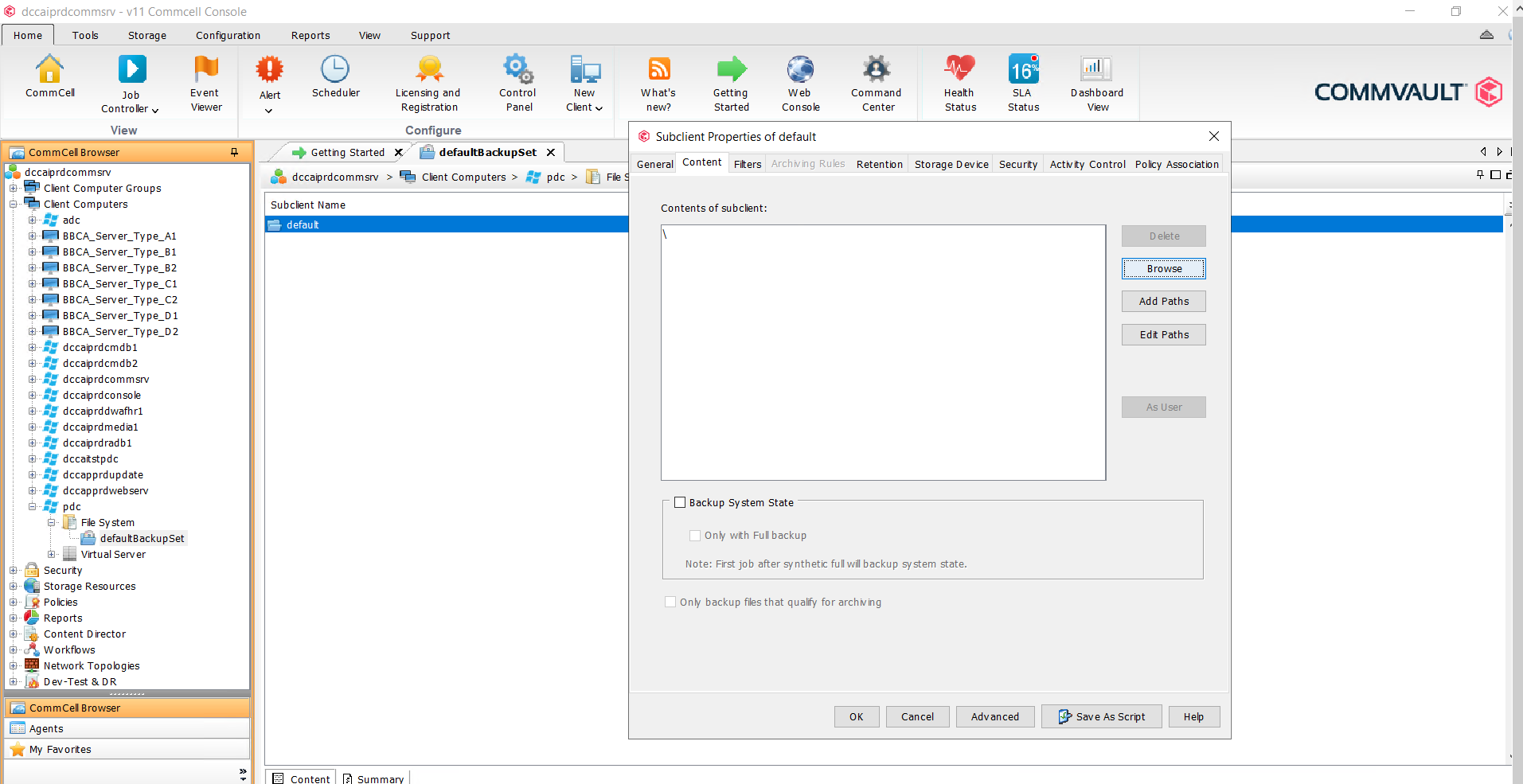The width and height of the screenshot is (1523, 784).
Task: Select the Workflows tree node
Action: pos(69,650)
